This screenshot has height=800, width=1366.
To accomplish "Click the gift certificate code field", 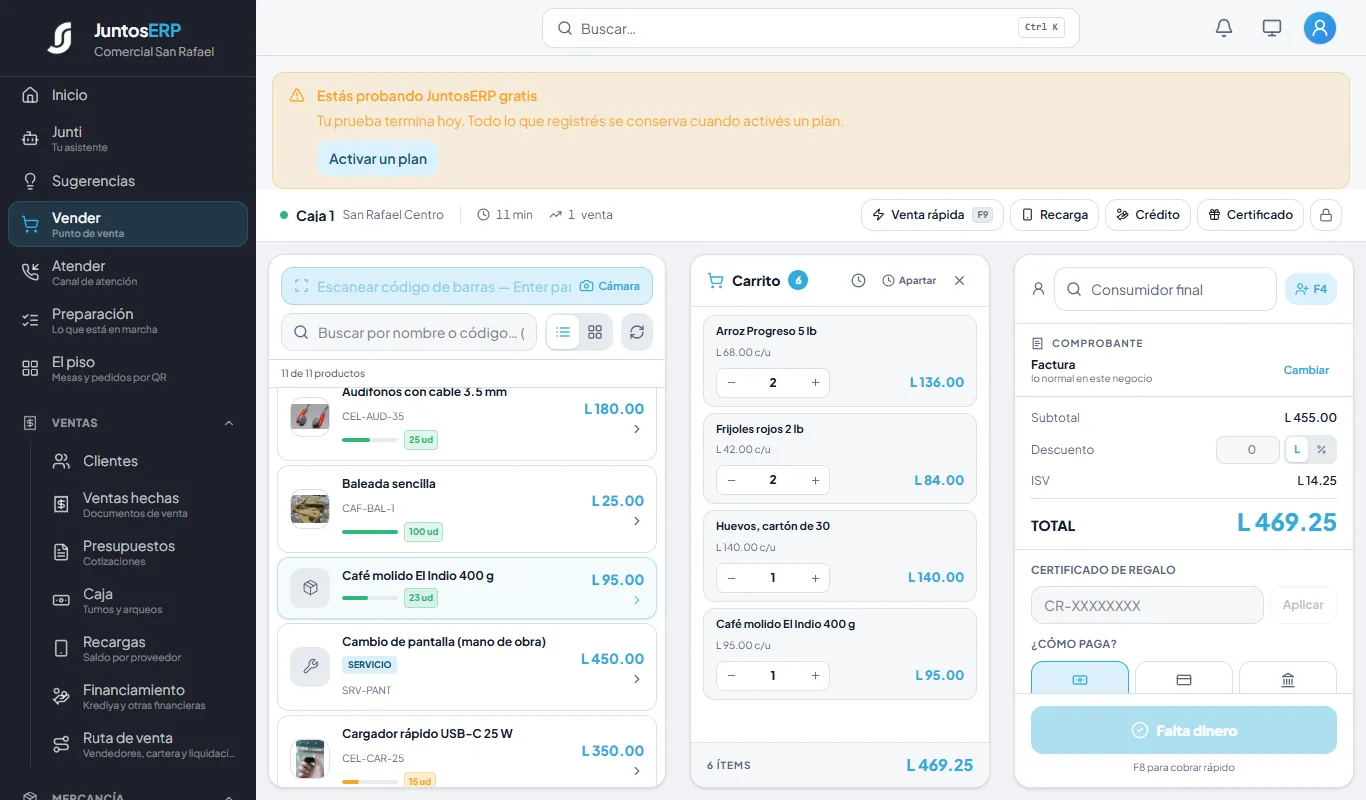I will tap(1147, 605).
